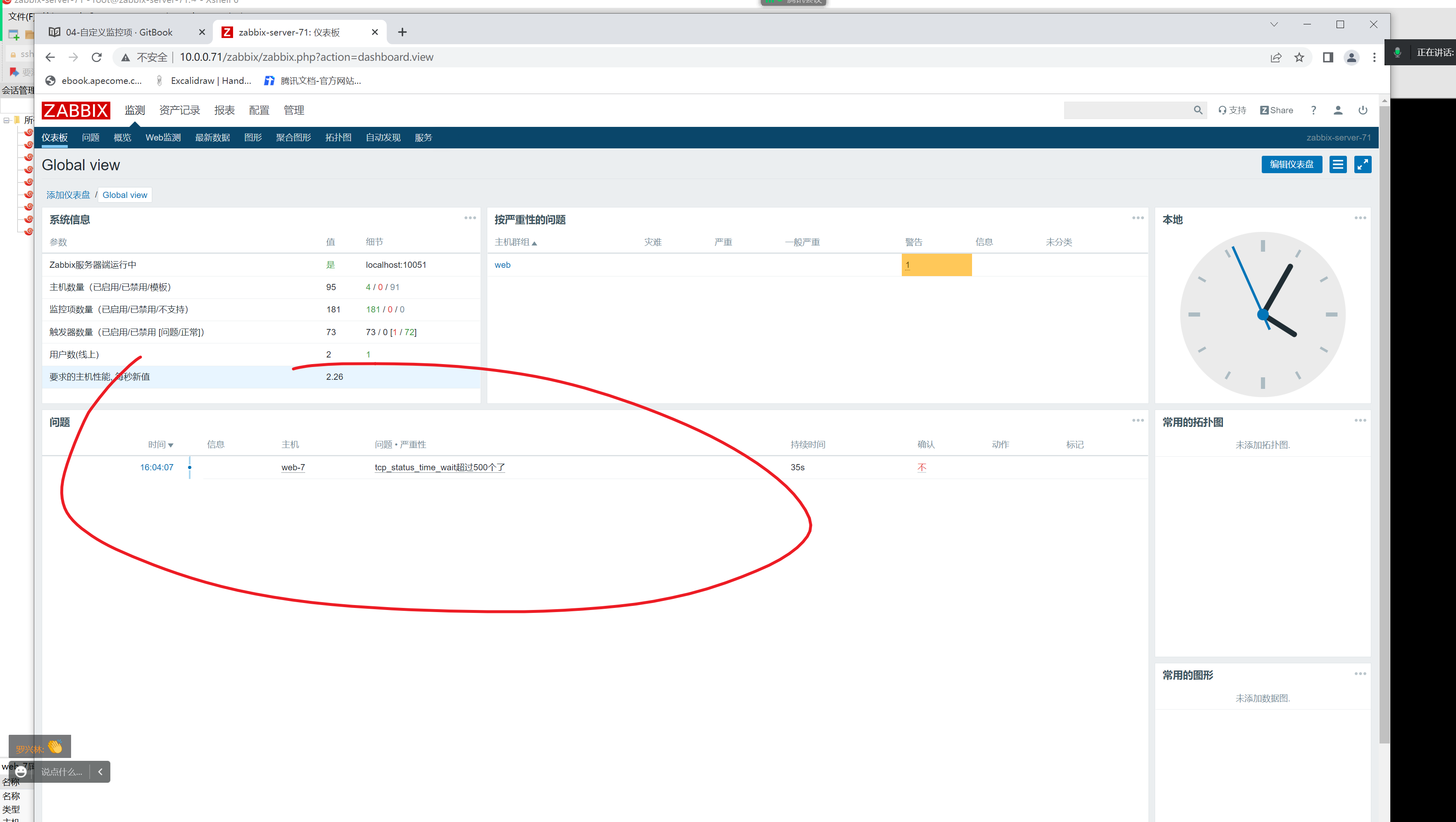The width and height of the screenshot is (1456, 822).
Task: Open the tab search dropdown chevron
Action: (1273, 24)
